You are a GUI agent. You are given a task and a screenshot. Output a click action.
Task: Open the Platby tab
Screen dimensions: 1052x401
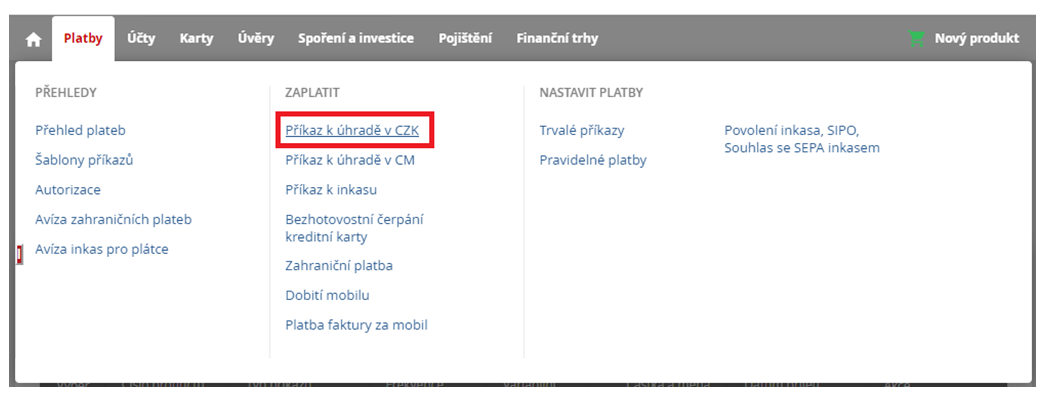click(83, 38)
